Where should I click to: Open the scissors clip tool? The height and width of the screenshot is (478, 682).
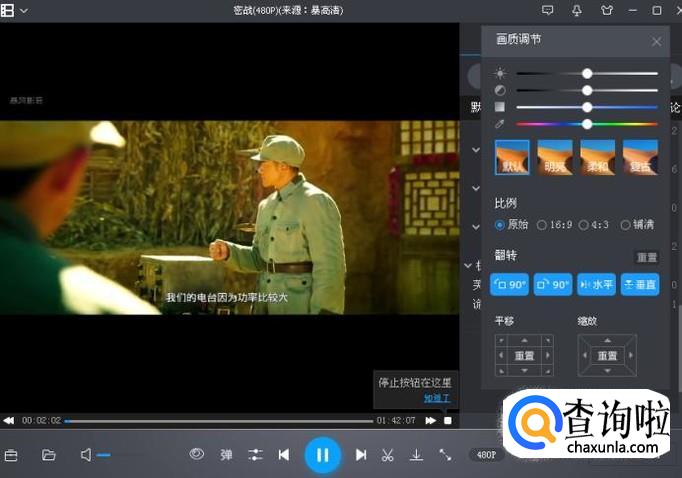point(387,455)
